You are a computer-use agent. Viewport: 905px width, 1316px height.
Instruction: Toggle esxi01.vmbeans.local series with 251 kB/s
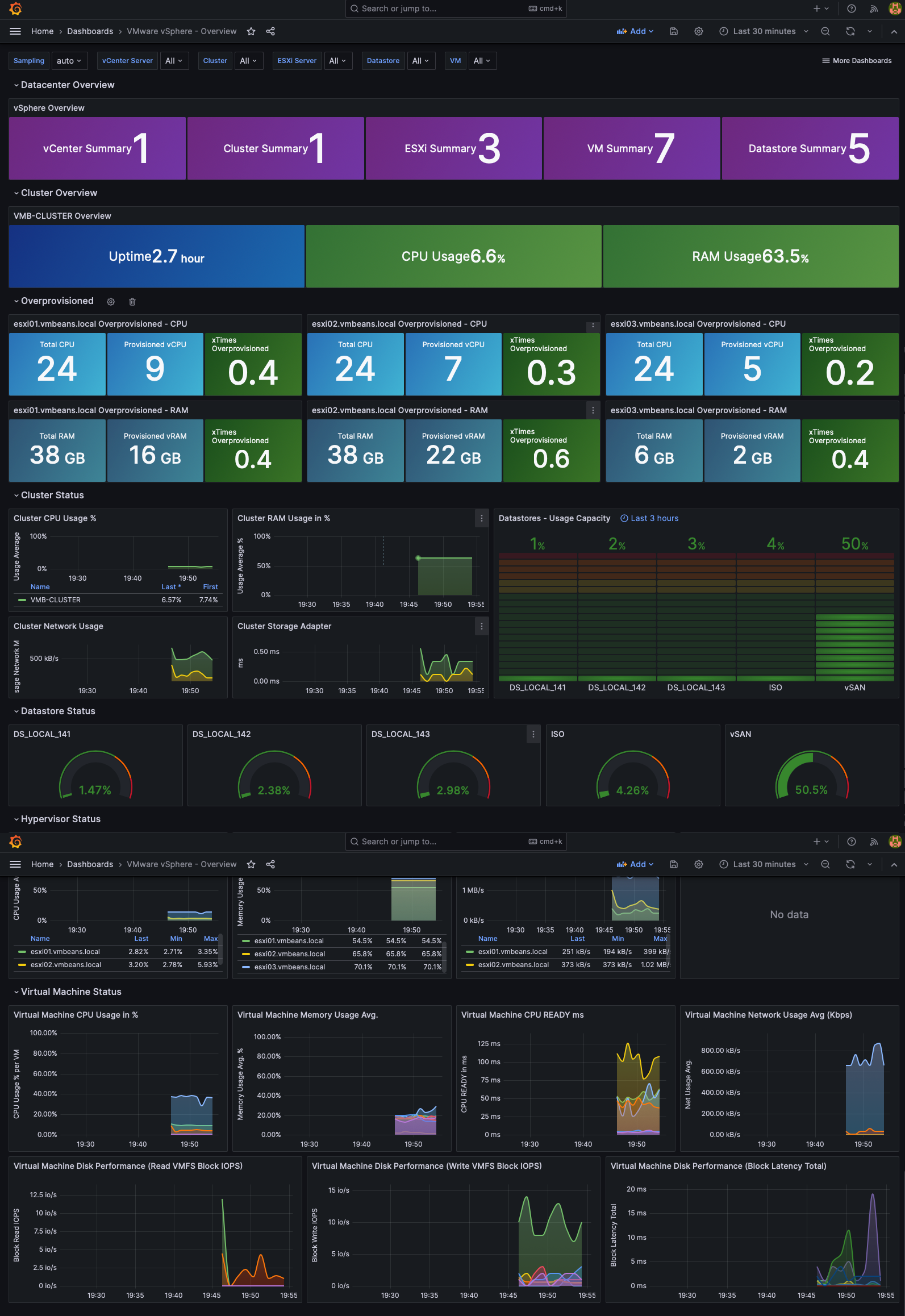pos(513,952)
